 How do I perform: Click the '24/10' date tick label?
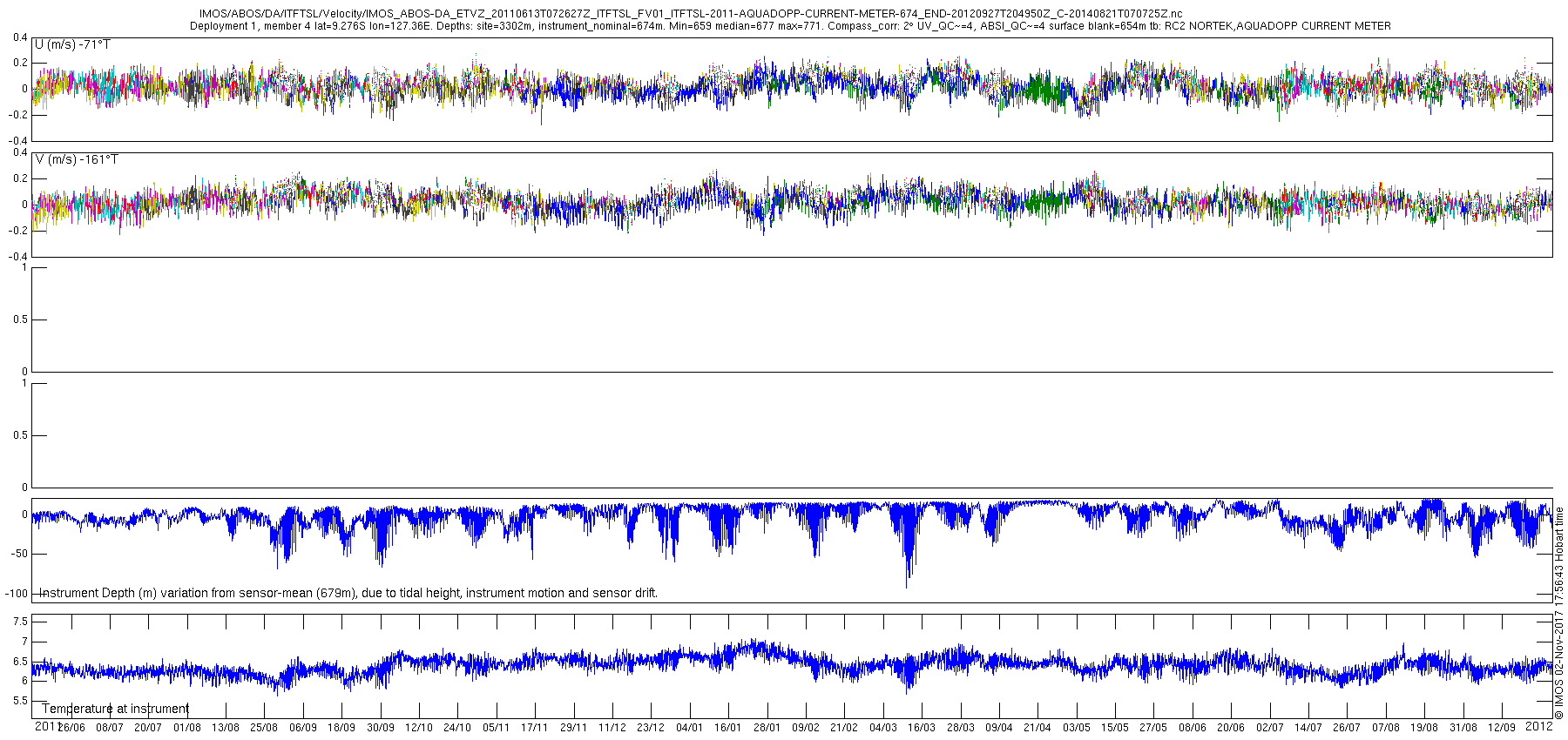[457, 728]
